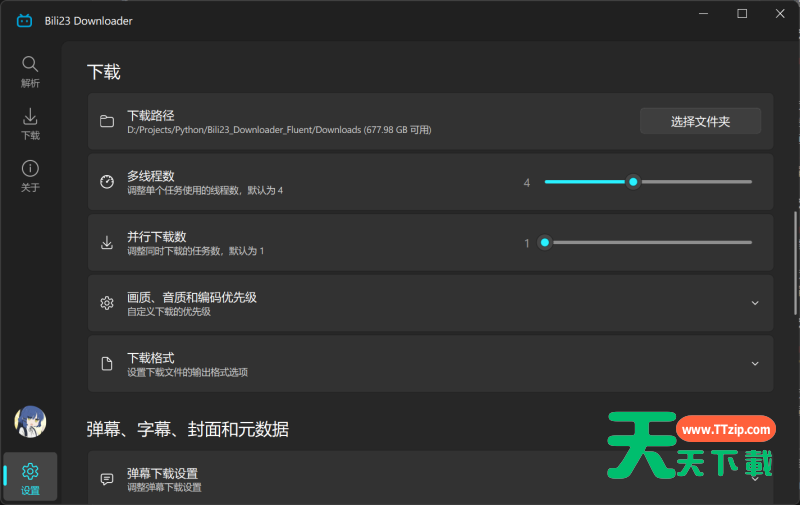Click the chat icon beside 弹幕下载设置
This screenshot has height=505, width=800.
(107, 479)
